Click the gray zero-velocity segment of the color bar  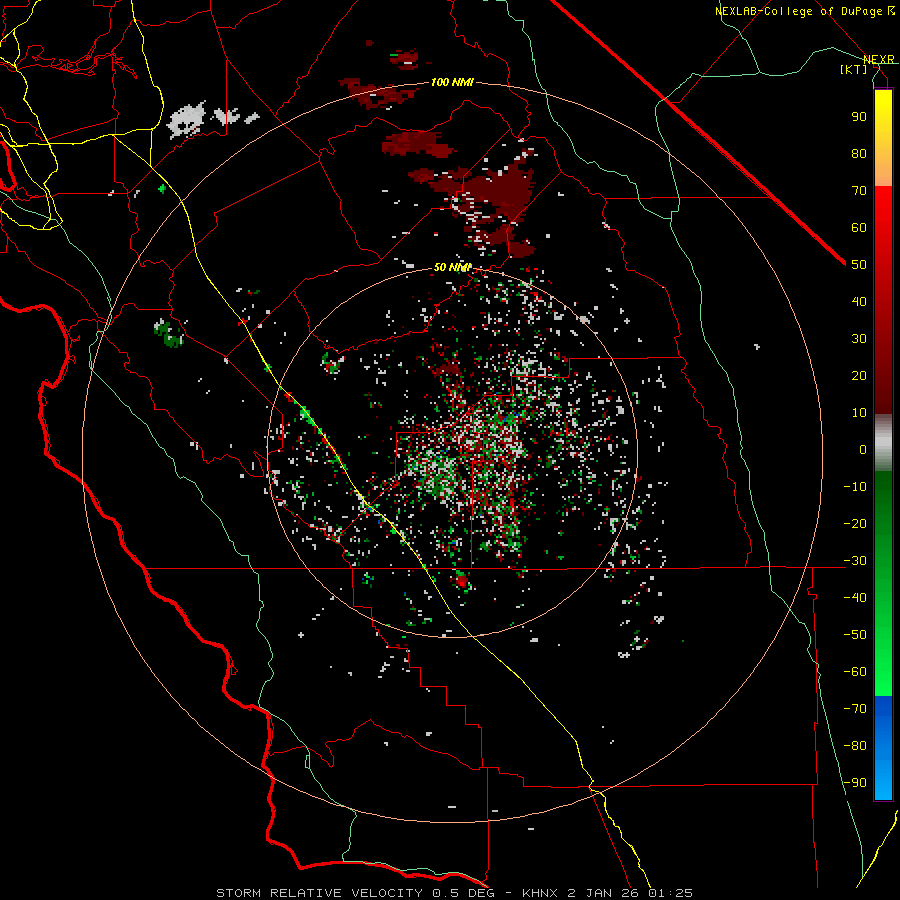pos(883,443)
